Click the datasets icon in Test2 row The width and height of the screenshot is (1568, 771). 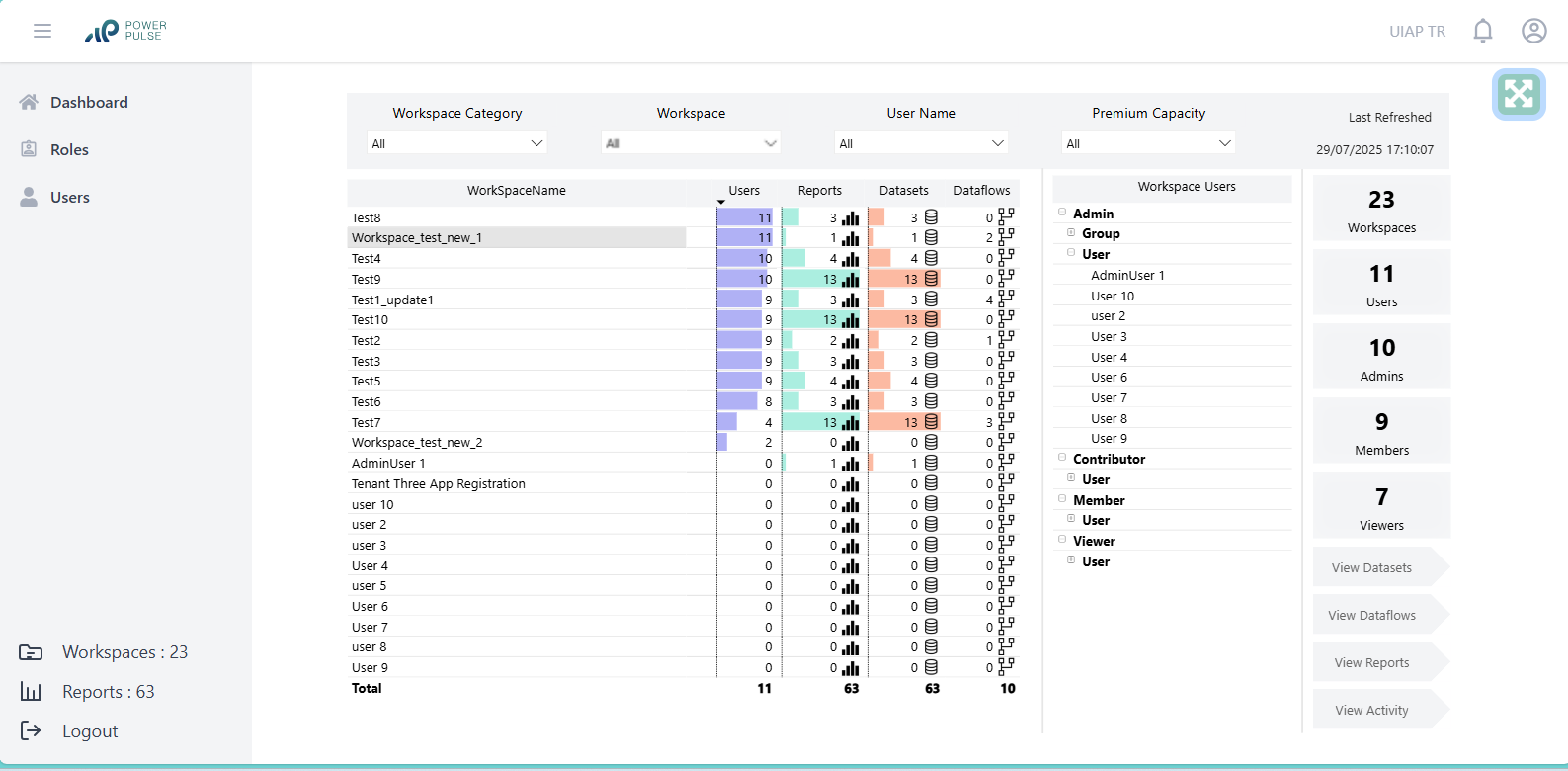click(x=931, y=340)
